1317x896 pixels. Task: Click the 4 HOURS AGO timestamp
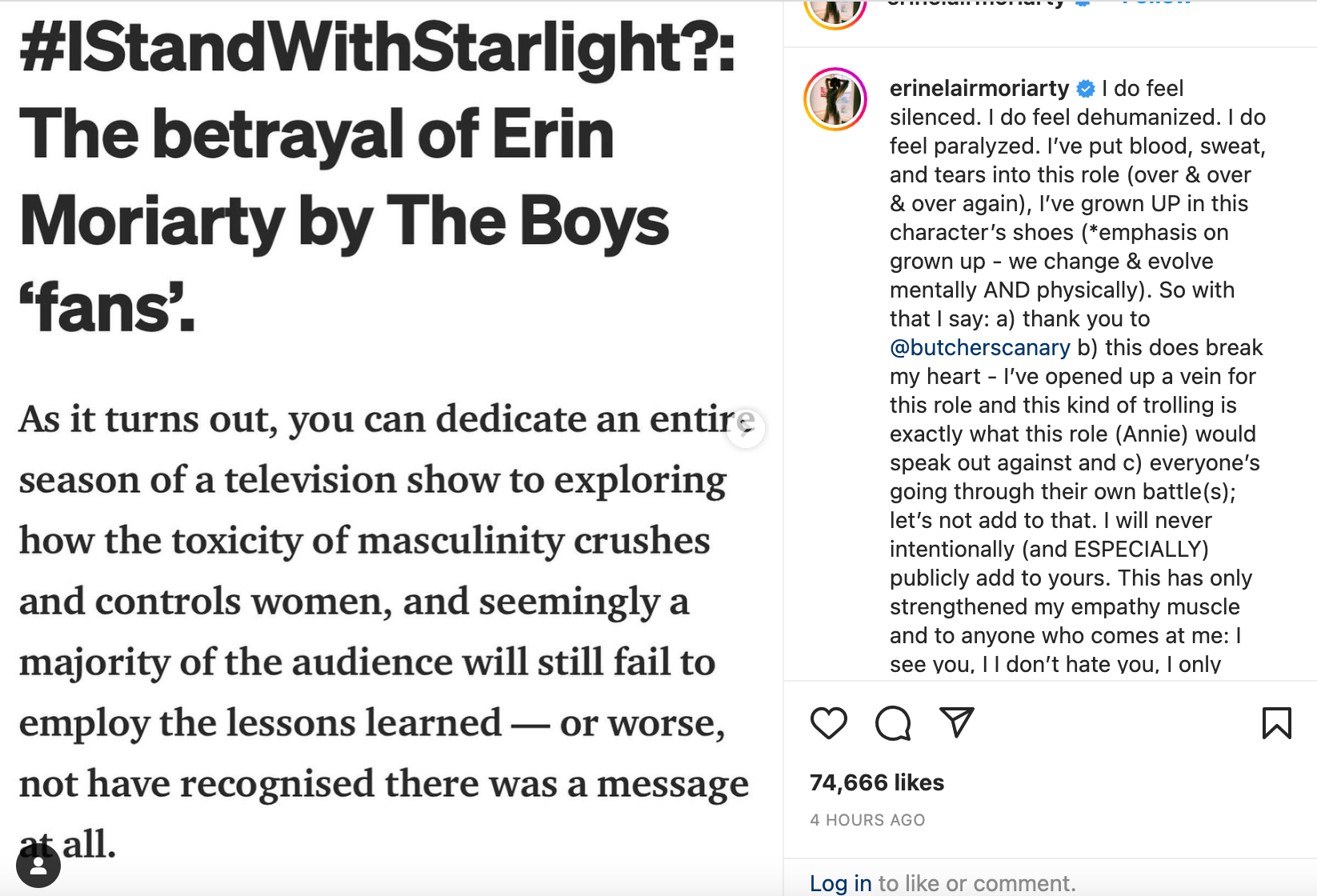click(x=867, y=819)
